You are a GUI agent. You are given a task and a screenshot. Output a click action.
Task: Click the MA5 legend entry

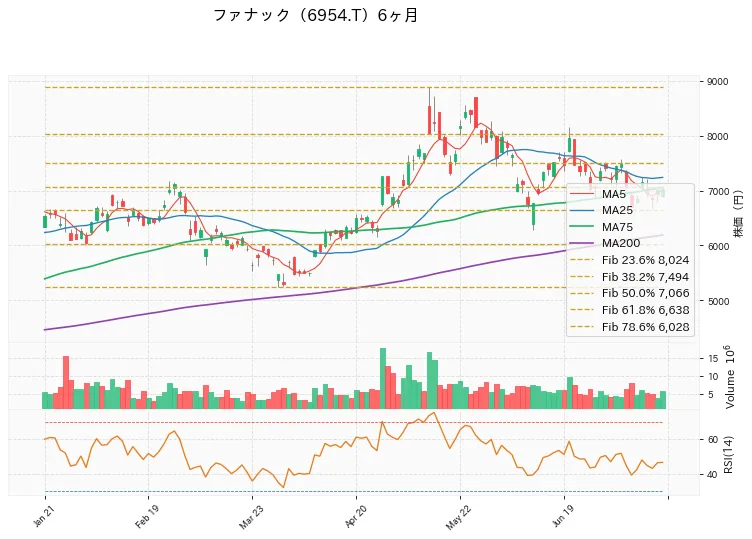tap(598, 194)
